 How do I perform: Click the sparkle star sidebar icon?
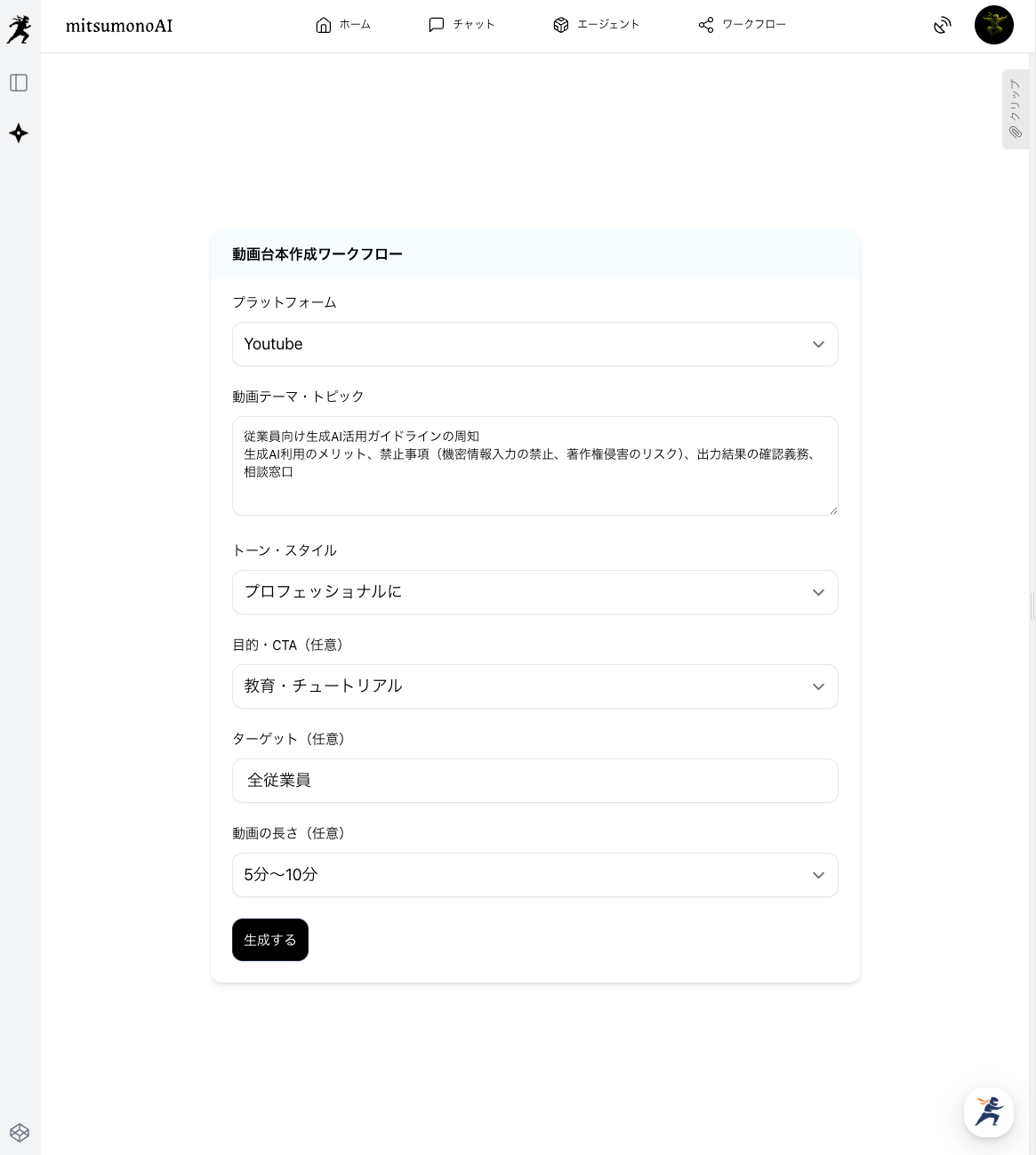[19, 133]
